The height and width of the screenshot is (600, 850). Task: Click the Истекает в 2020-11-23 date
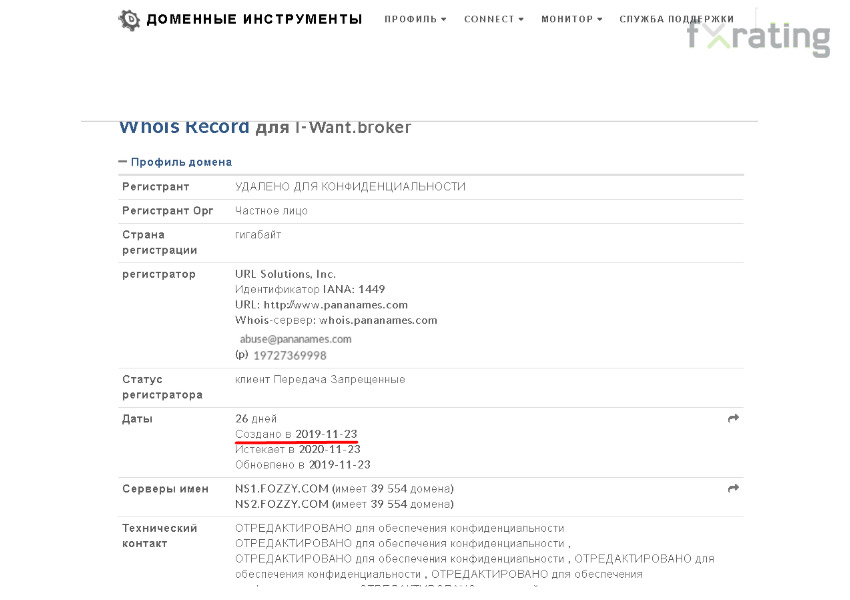tap(298, 449)
